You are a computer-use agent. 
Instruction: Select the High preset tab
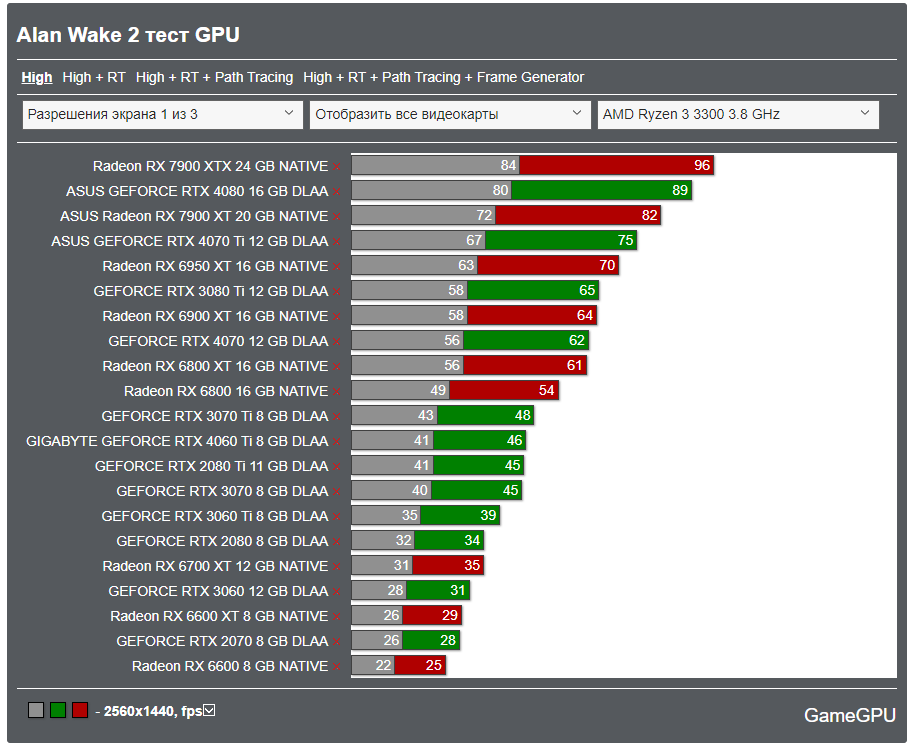pyautogui.click(x=37, y=77)
